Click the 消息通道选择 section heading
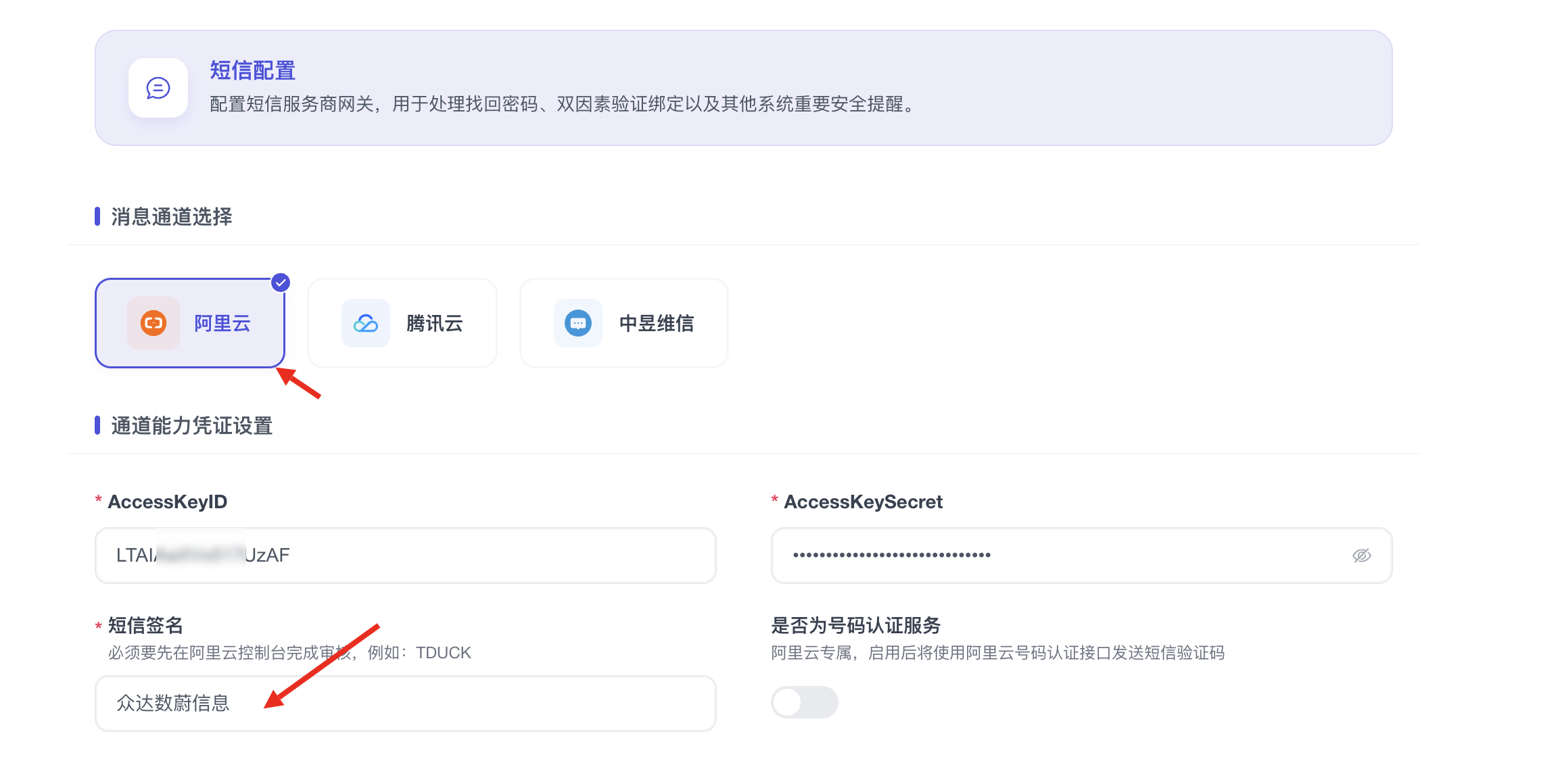The width and height of the screenshot is (1558, 784). (x=172, y=217)
